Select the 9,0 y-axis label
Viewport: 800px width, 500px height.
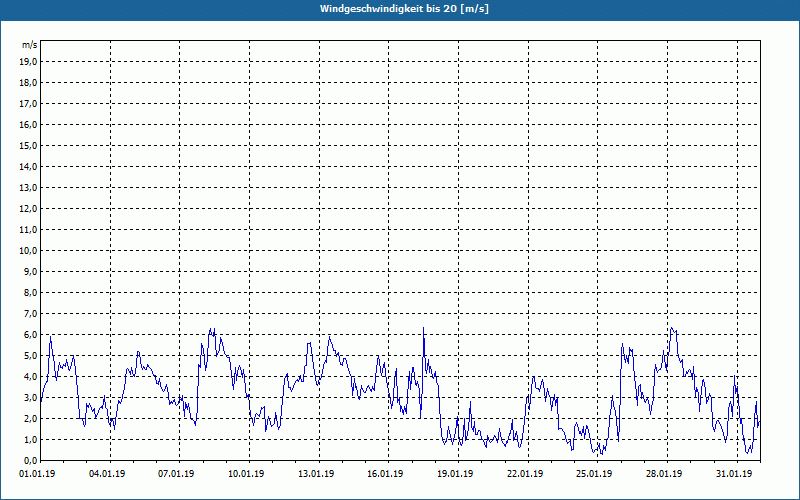click(30, 271)
